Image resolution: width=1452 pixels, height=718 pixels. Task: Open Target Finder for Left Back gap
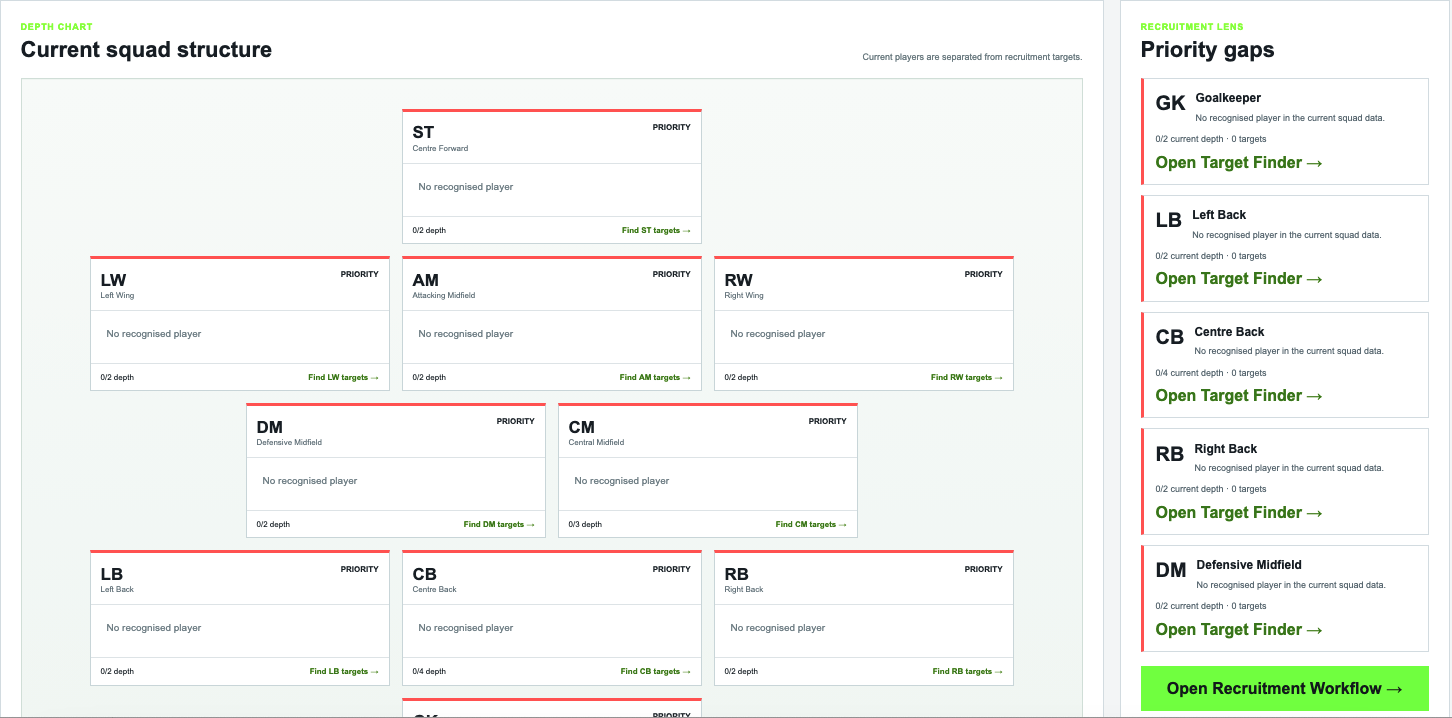pyautogui.click(x=1239, y=278)
